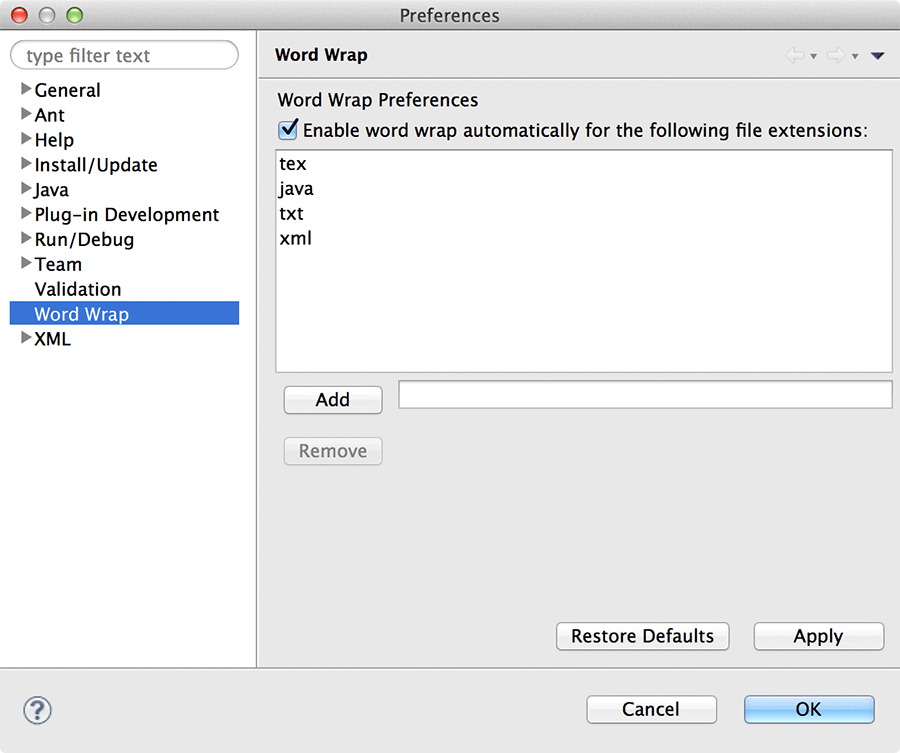Viewport: 900px width, 753px height.
Task: Open the dark view menu triangle
Action: pos(877,56)
